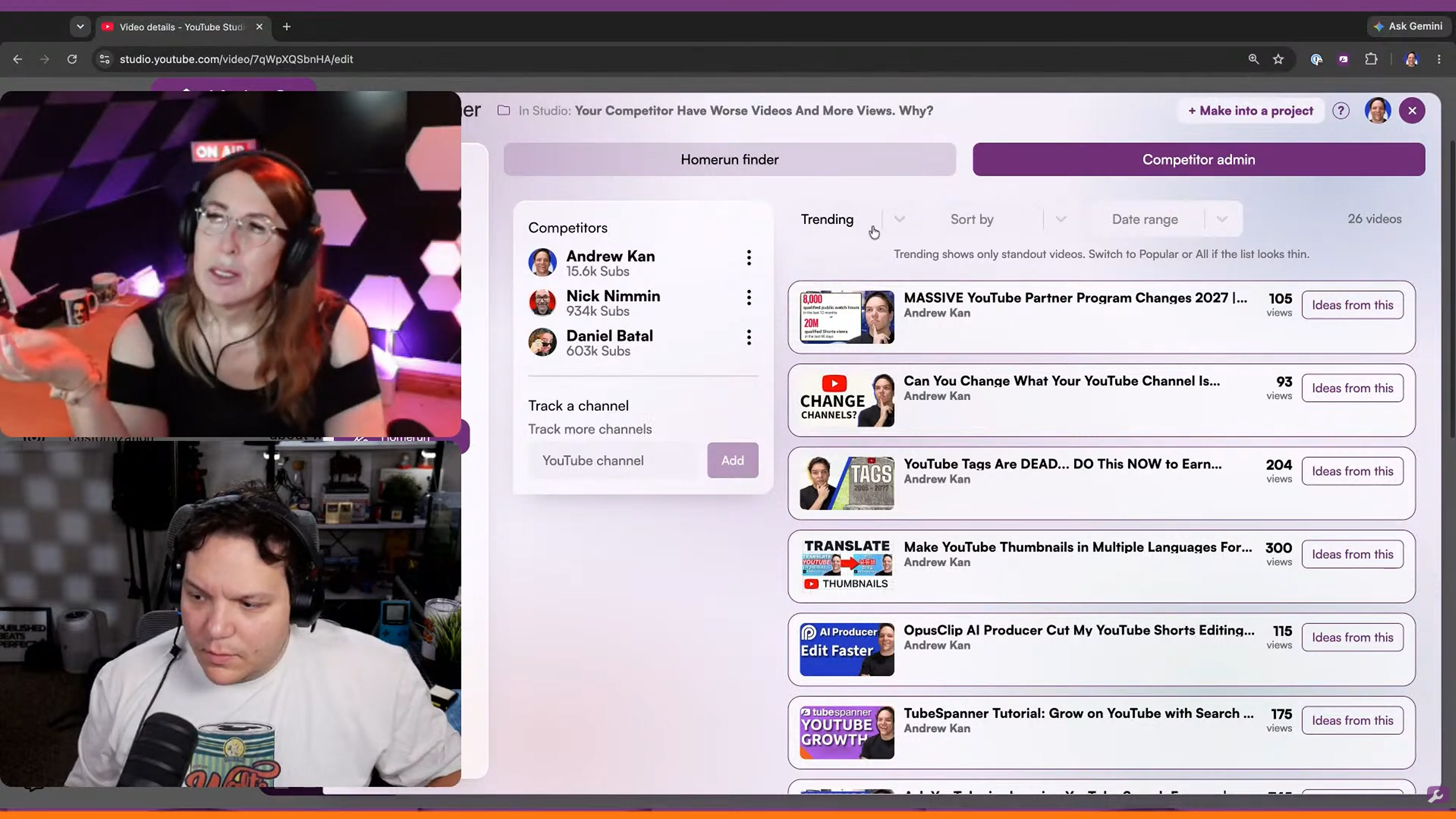Click the browser forward arrow

[44, 59]
